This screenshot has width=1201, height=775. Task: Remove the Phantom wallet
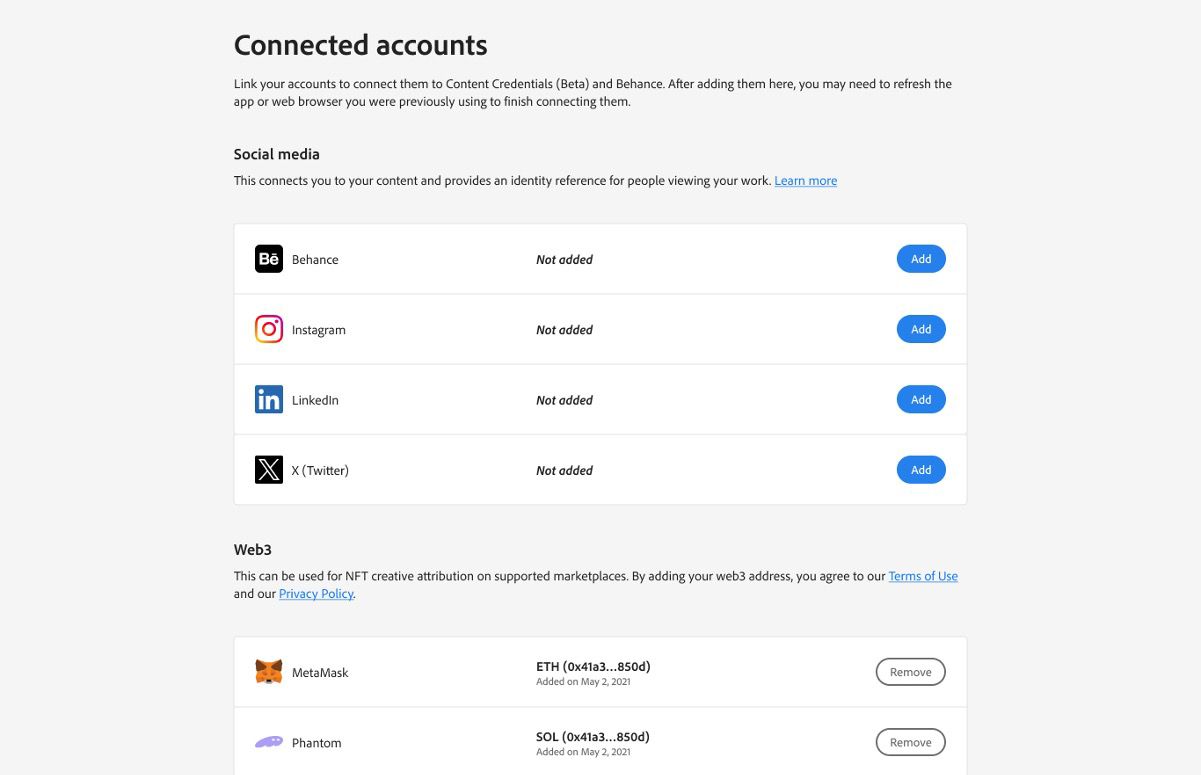(x=910, y=742)
